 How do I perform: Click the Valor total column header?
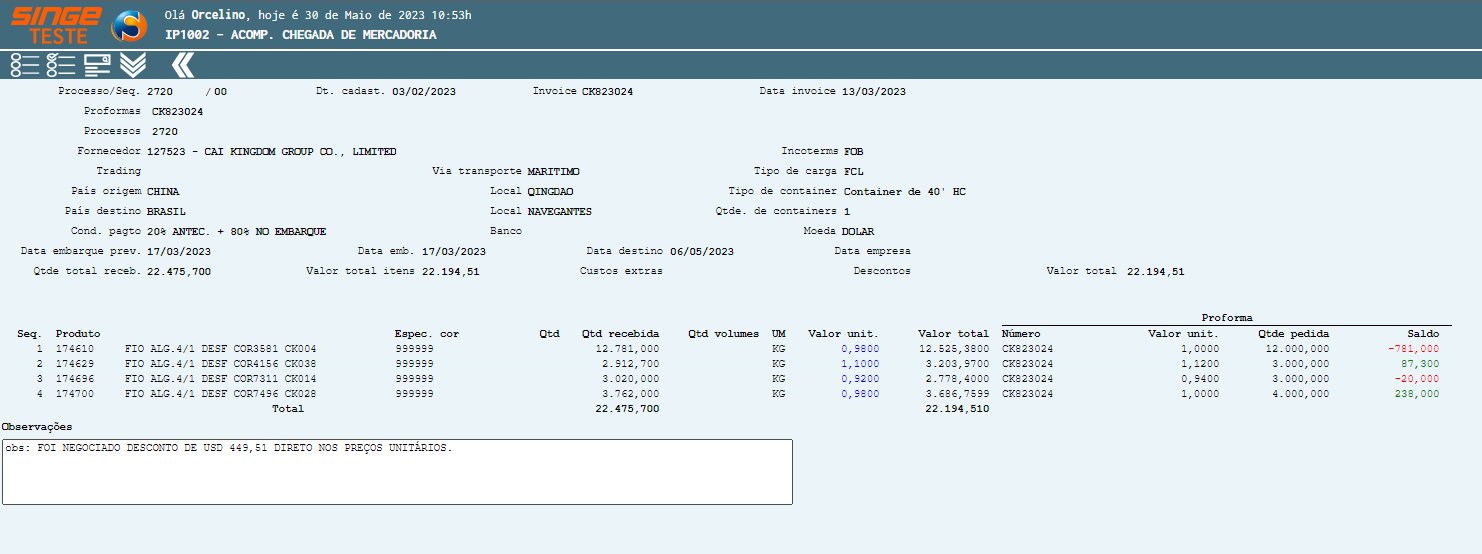(953, 334)
